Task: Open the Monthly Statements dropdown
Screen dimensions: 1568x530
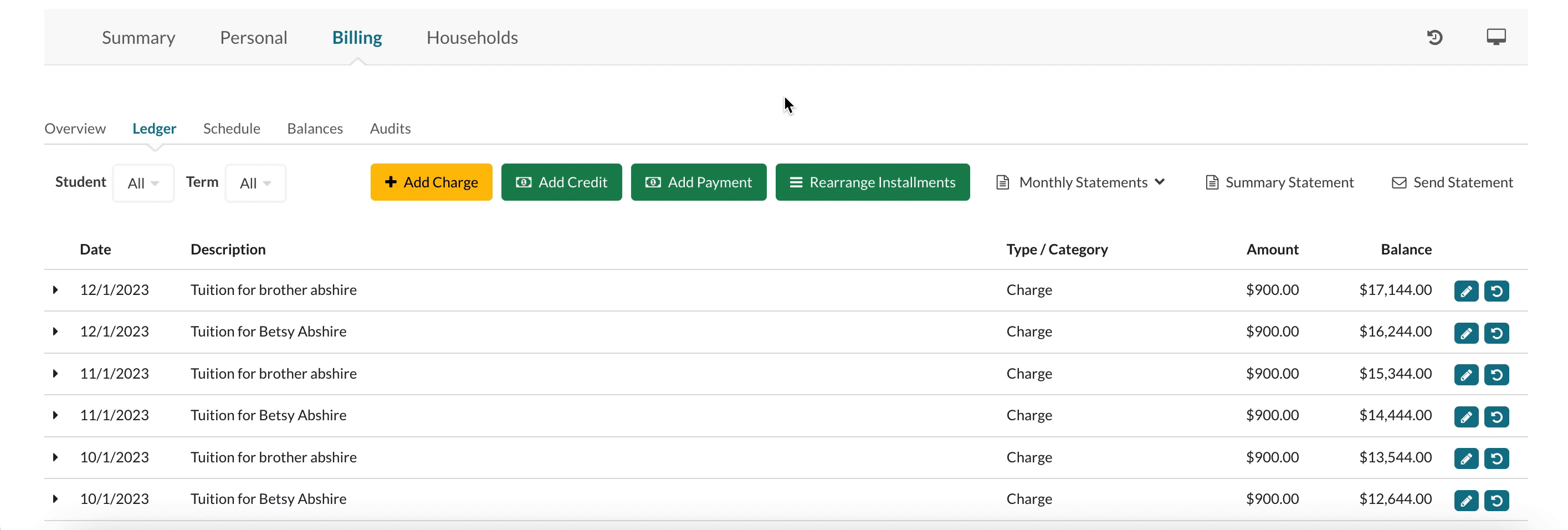Action: pyautogui.click(x=1080, y=182)
